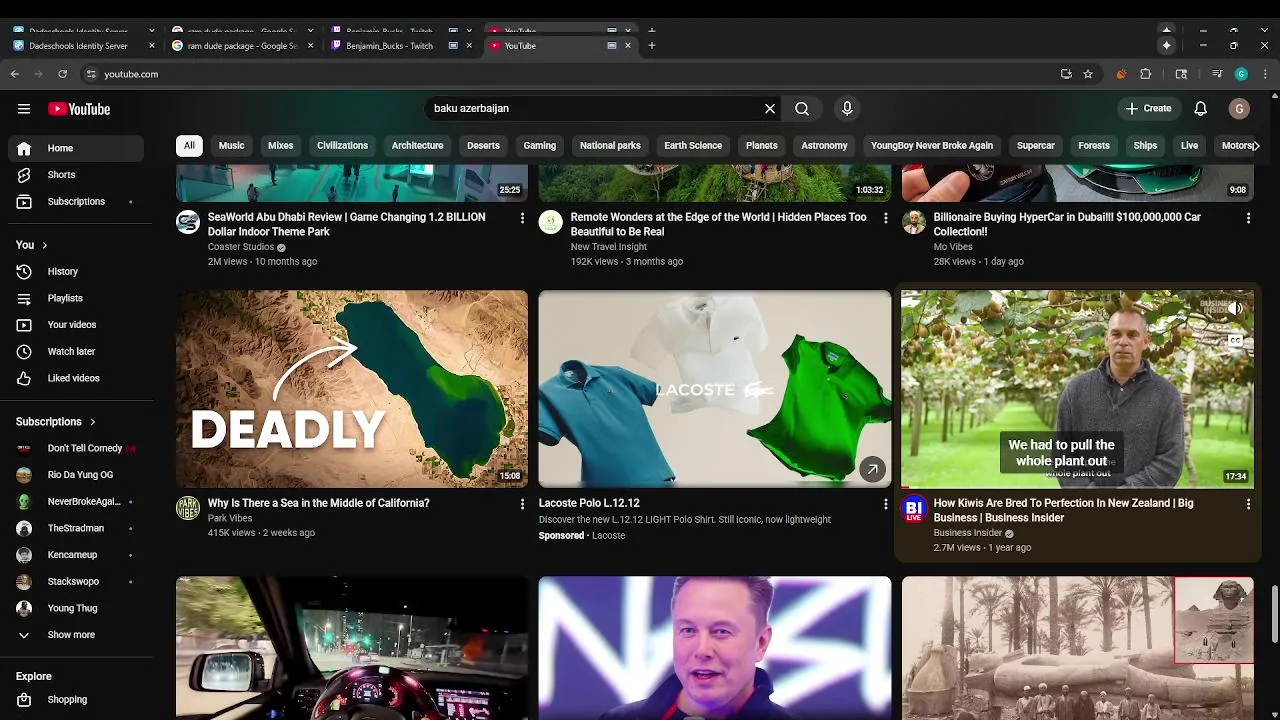Click the YouTube search input field
1280x720 pixels.
[x=595, y=108]
